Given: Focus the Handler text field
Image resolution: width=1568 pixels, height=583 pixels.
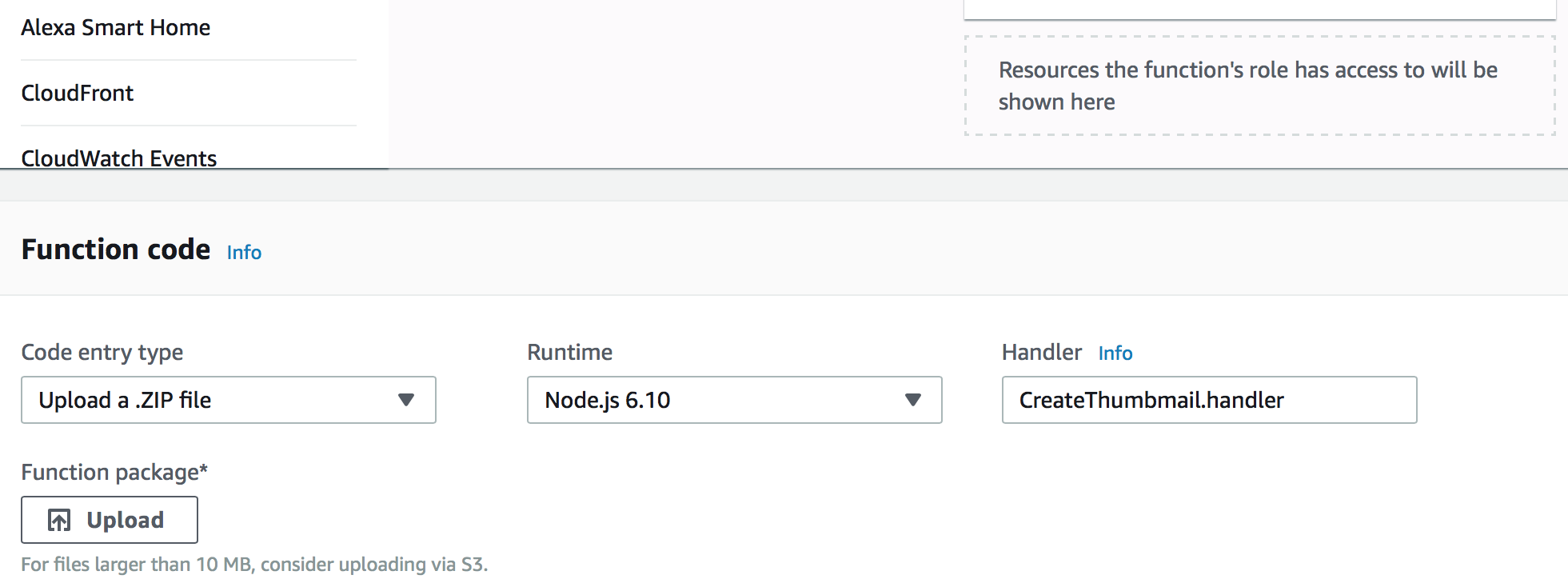Looking at the screenshot, I should [x=1208, y=400].
